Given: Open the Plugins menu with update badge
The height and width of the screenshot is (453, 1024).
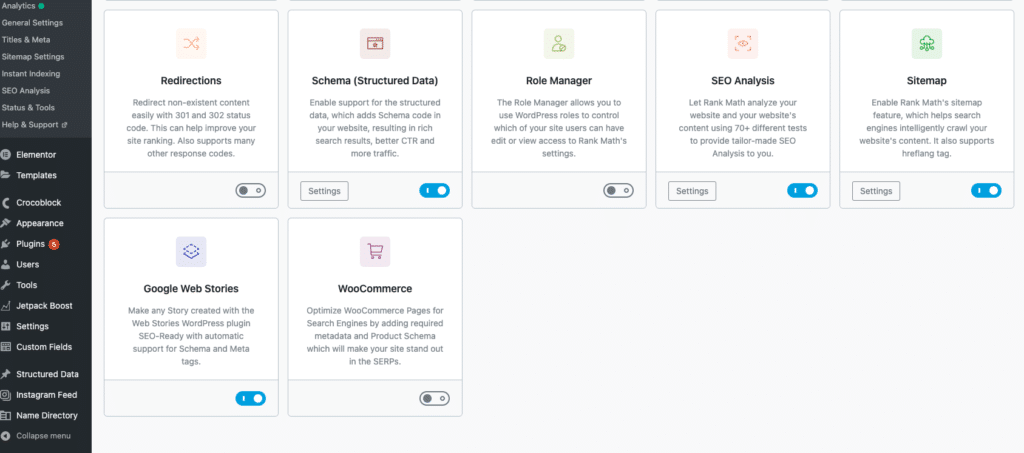Looking at the screenshot, I should 31,244.
